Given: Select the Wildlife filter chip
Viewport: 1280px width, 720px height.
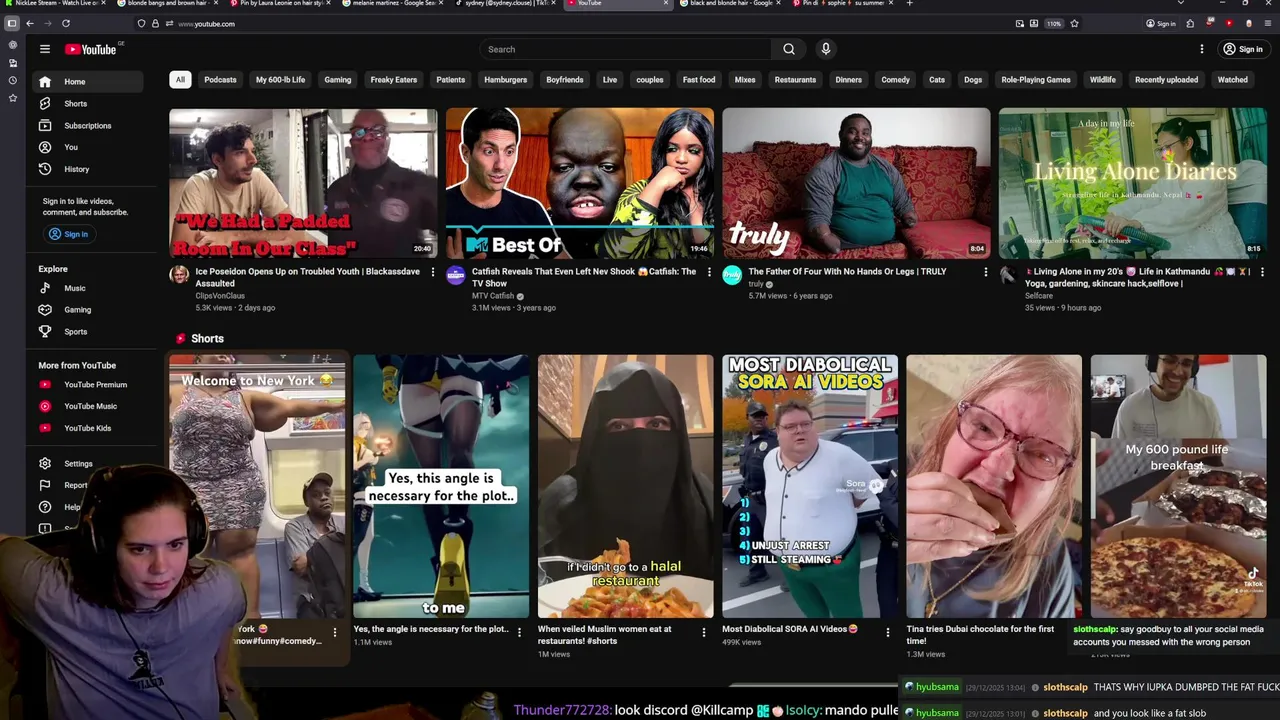Looking at the screenshot, I should (1103, 80).
